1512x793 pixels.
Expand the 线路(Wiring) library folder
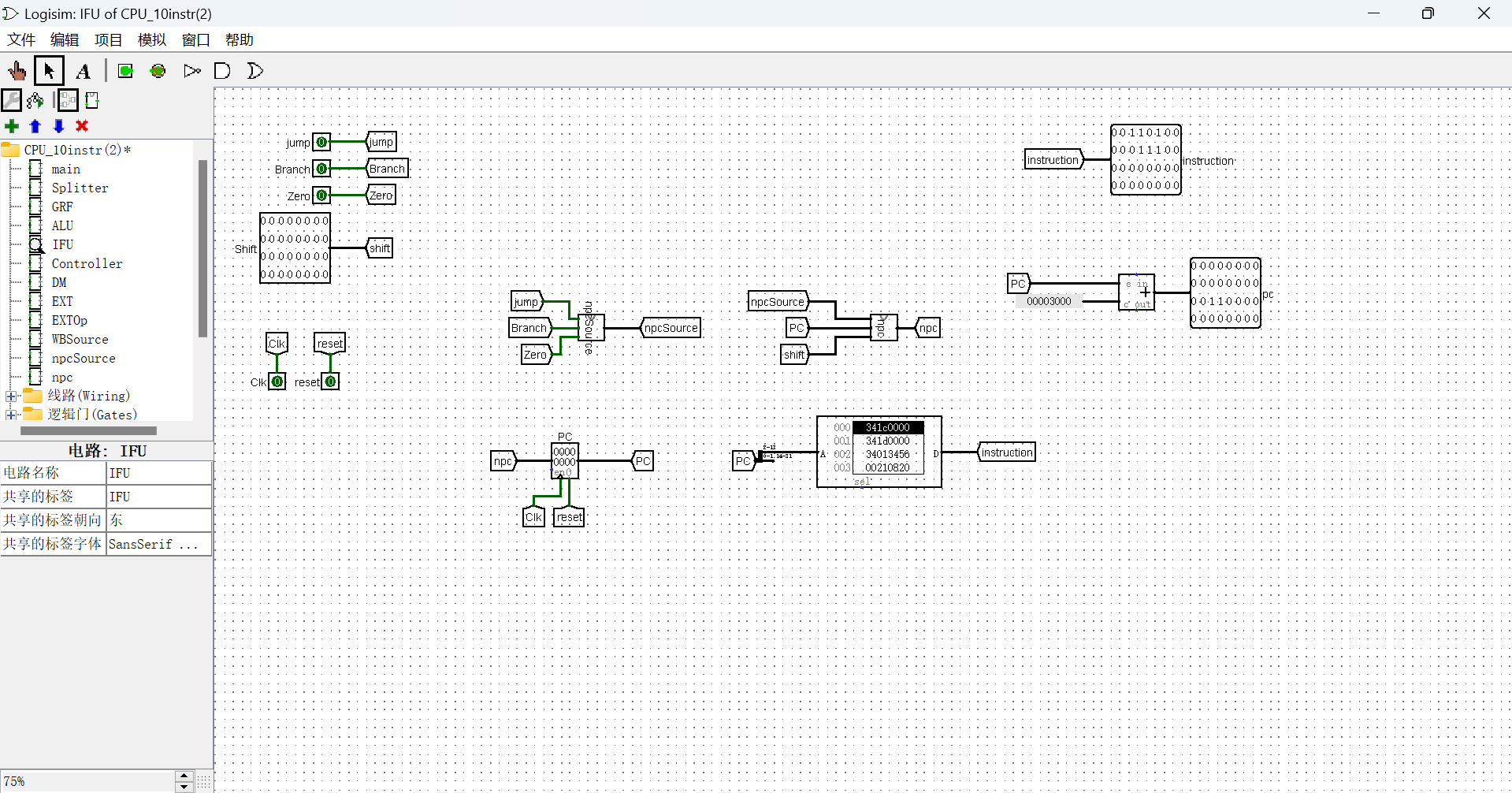coord(11,396)
